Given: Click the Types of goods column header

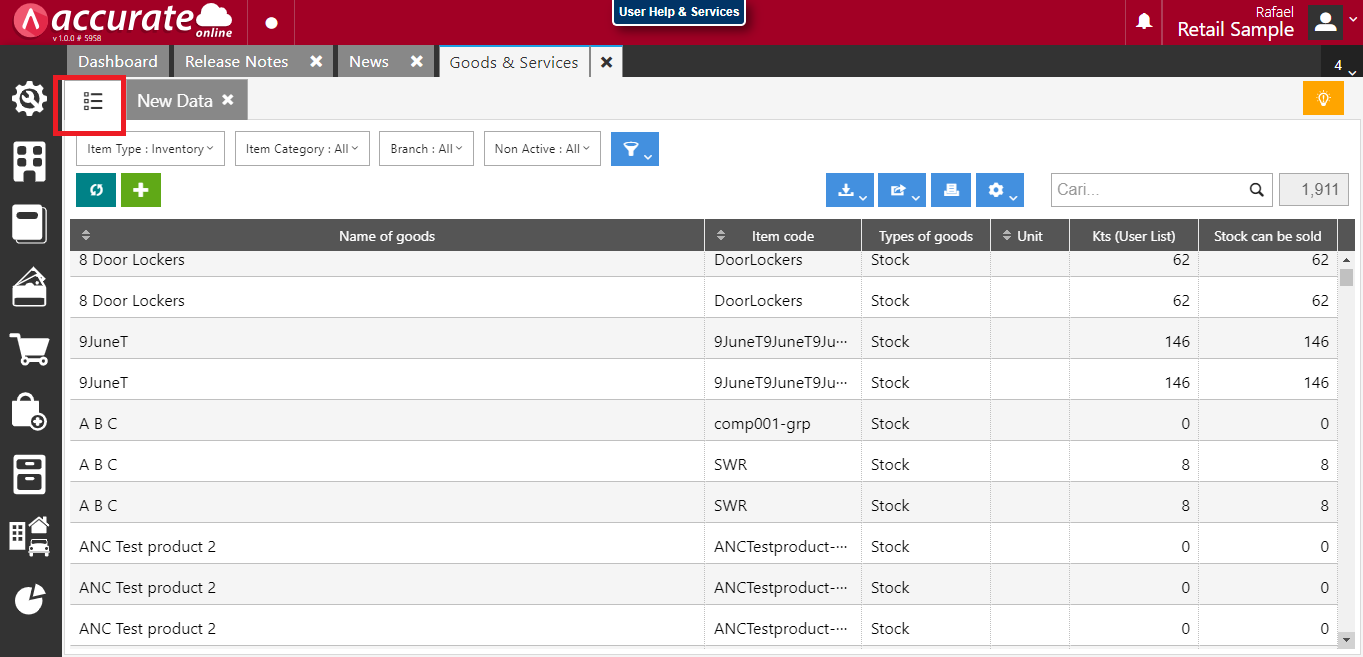Looking at the screenshot, I should 926,236.
